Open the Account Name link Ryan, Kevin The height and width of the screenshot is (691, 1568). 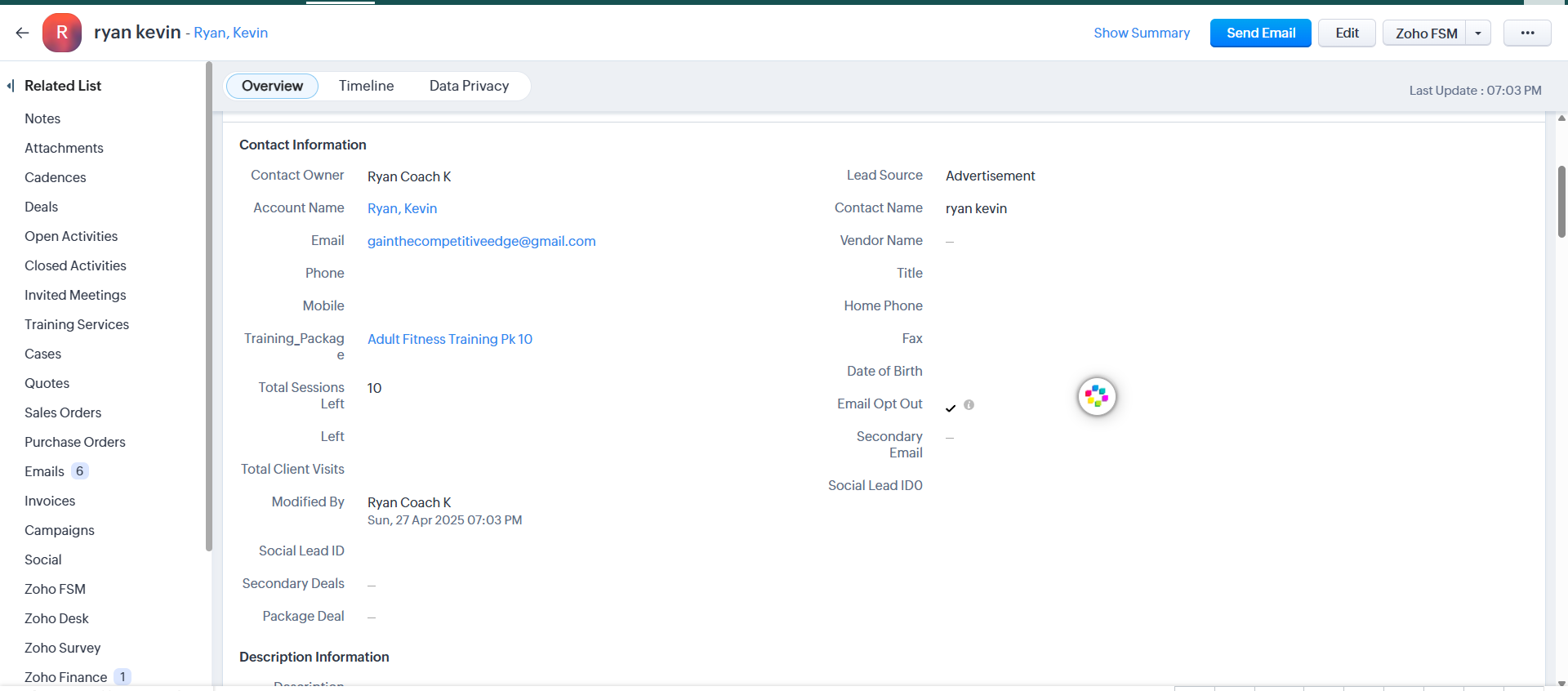(402, 208)
